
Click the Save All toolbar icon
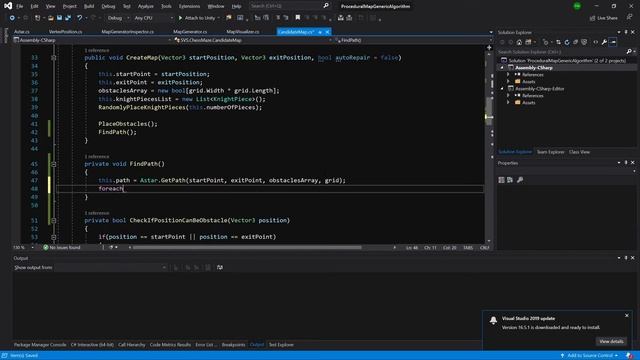click(x=68, y=18)
